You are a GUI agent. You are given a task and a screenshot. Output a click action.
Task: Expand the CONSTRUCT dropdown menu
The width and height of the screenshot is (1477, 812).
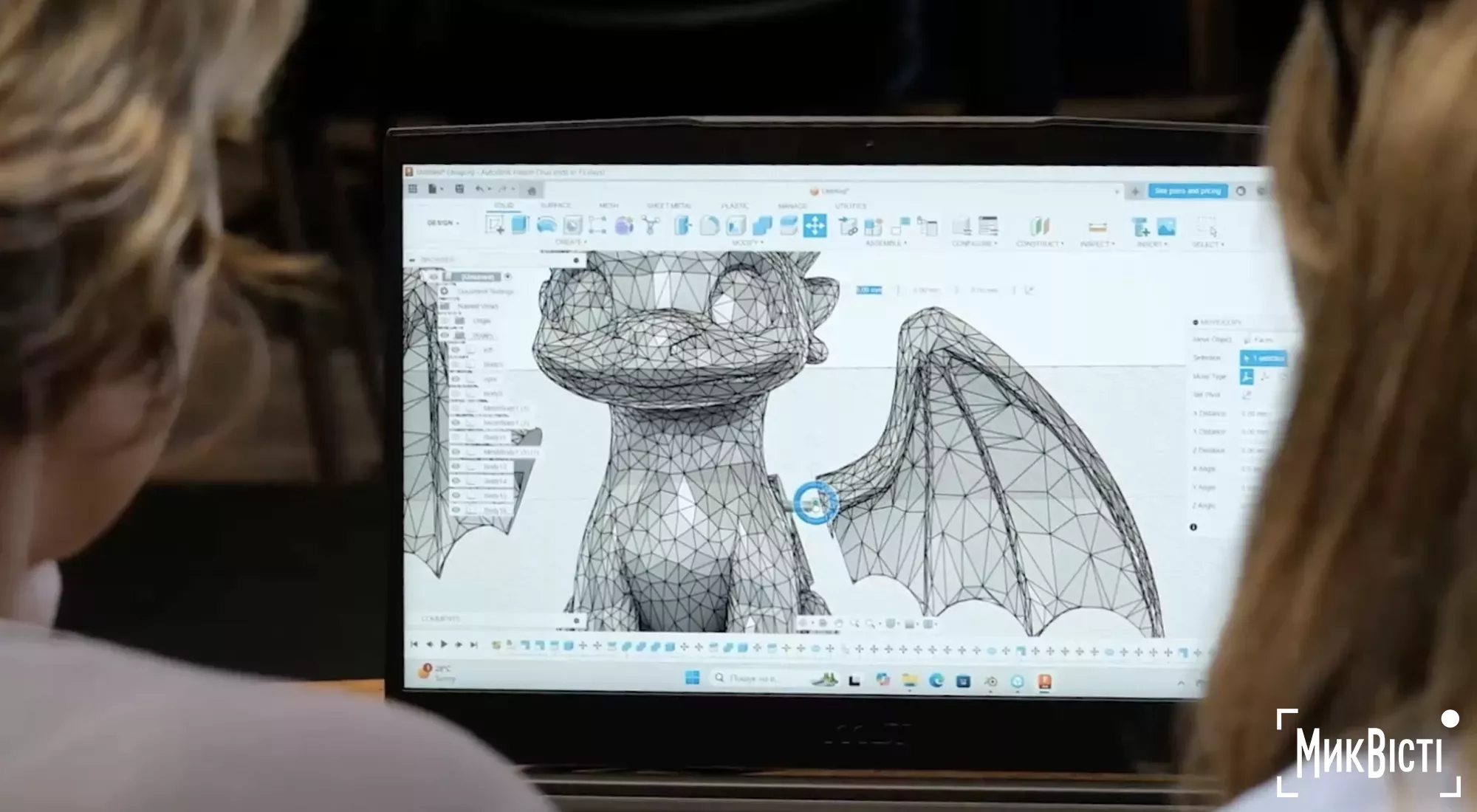1039,244
